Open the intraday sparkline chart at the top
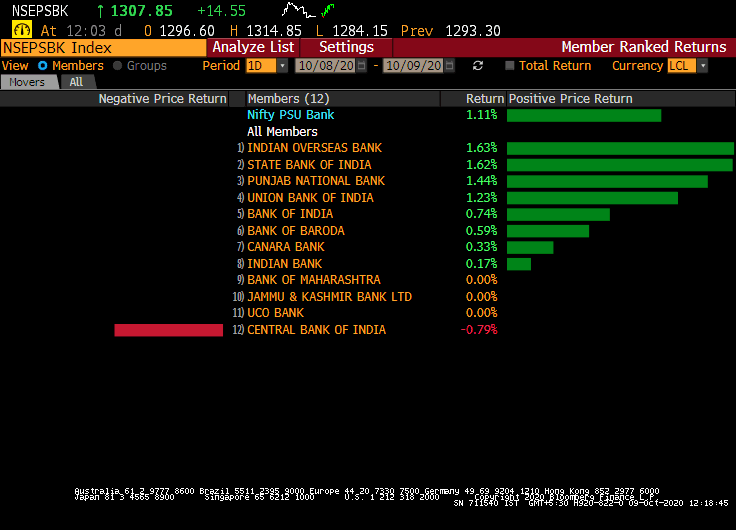This screenshot has height=530, width=736. point(304,11)
